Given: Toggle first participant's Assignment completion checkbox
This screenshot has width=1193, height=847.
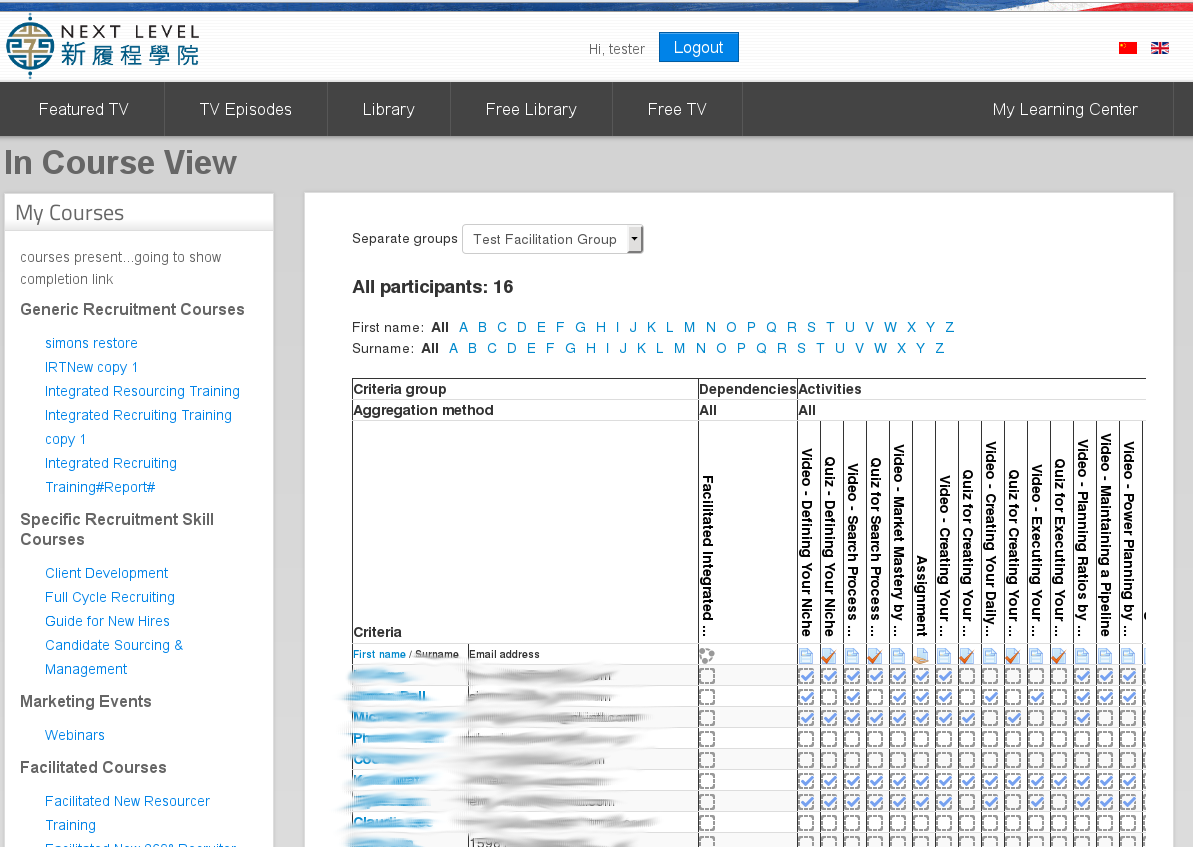Looking at the screenshot, I should (x=921, y=676).
